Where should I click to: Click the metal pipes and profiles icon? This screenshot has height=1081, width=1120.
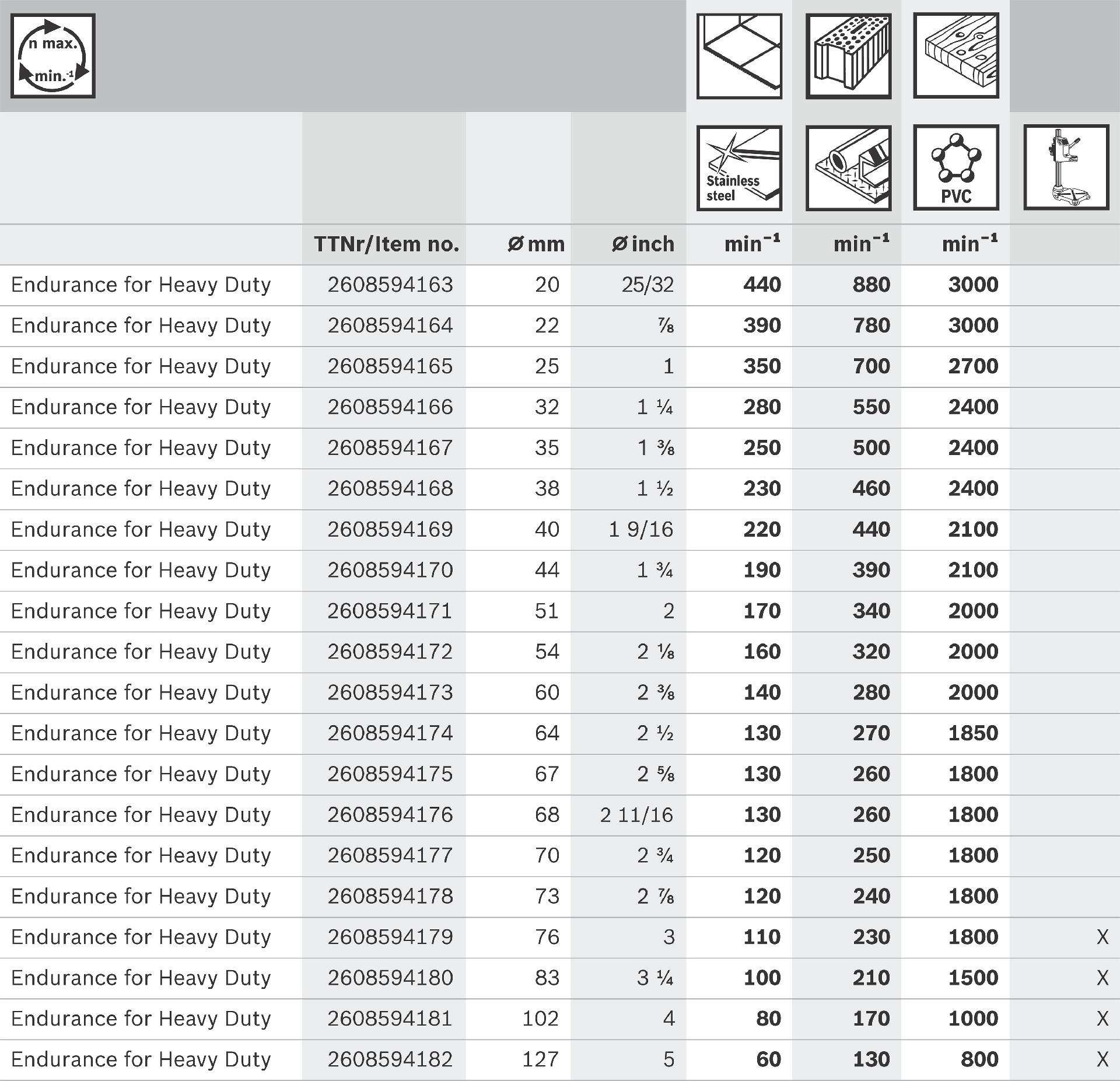click(848, 168)
